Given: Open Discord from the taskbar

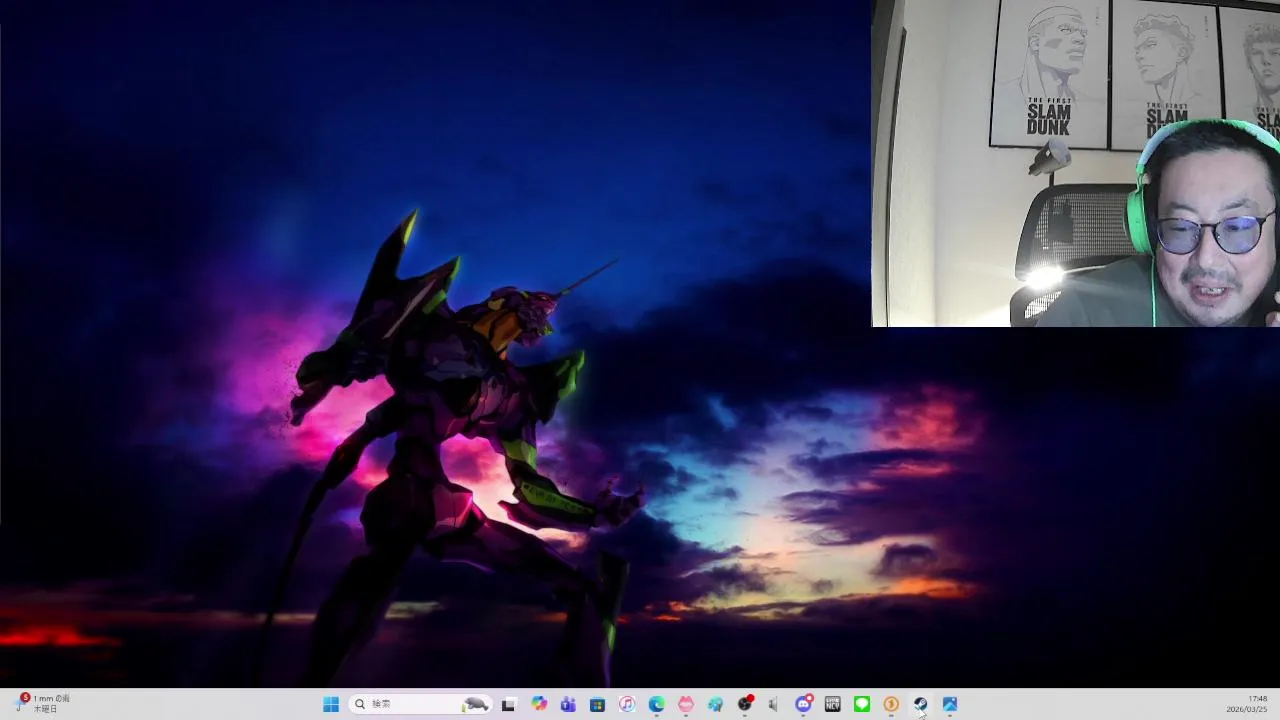Looking at the screenshot, I should (x=803, y=704).
